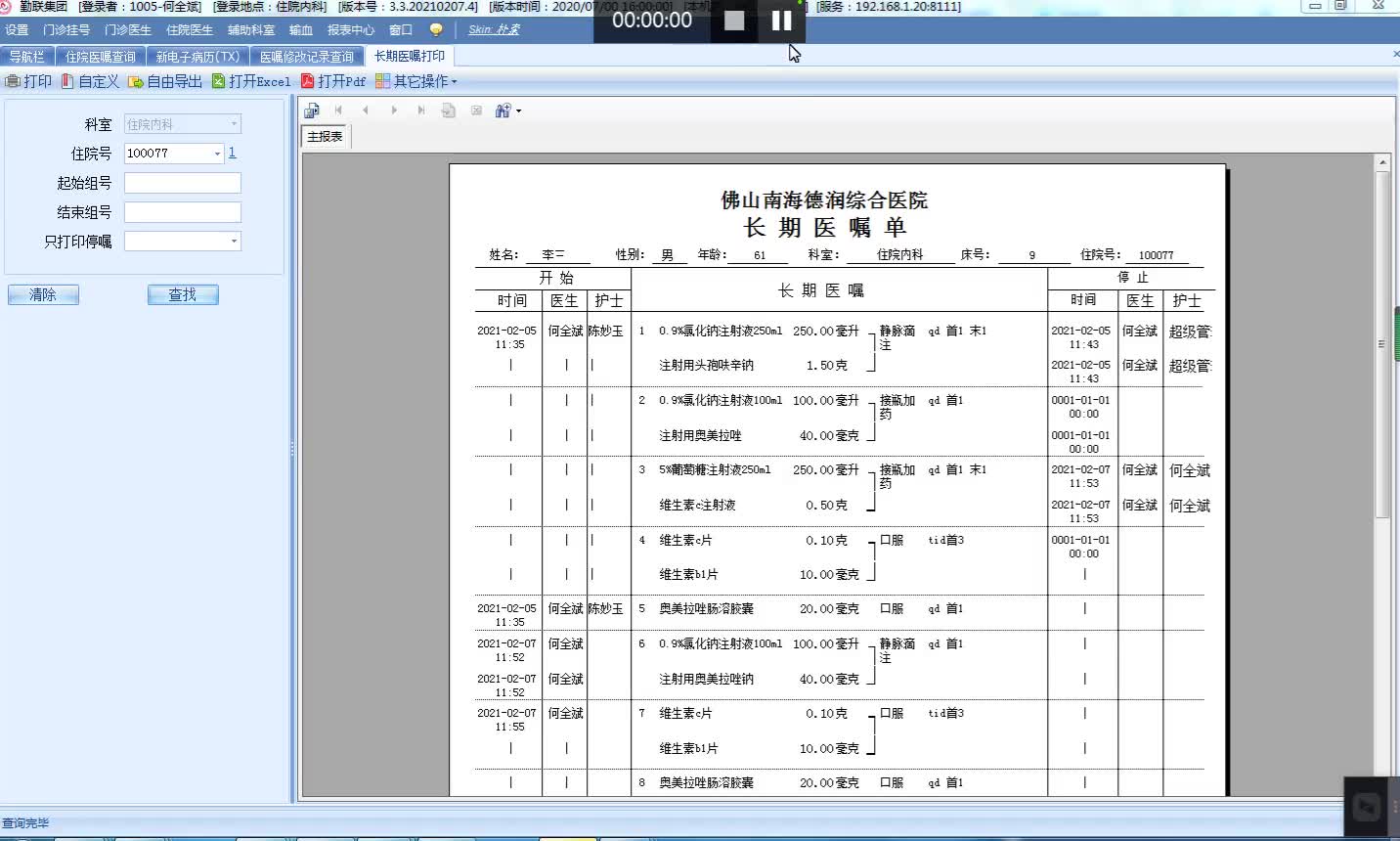Screen dimensions: 1400x841
Task: Select the 主报表 report tab
Action: [326, 137]
